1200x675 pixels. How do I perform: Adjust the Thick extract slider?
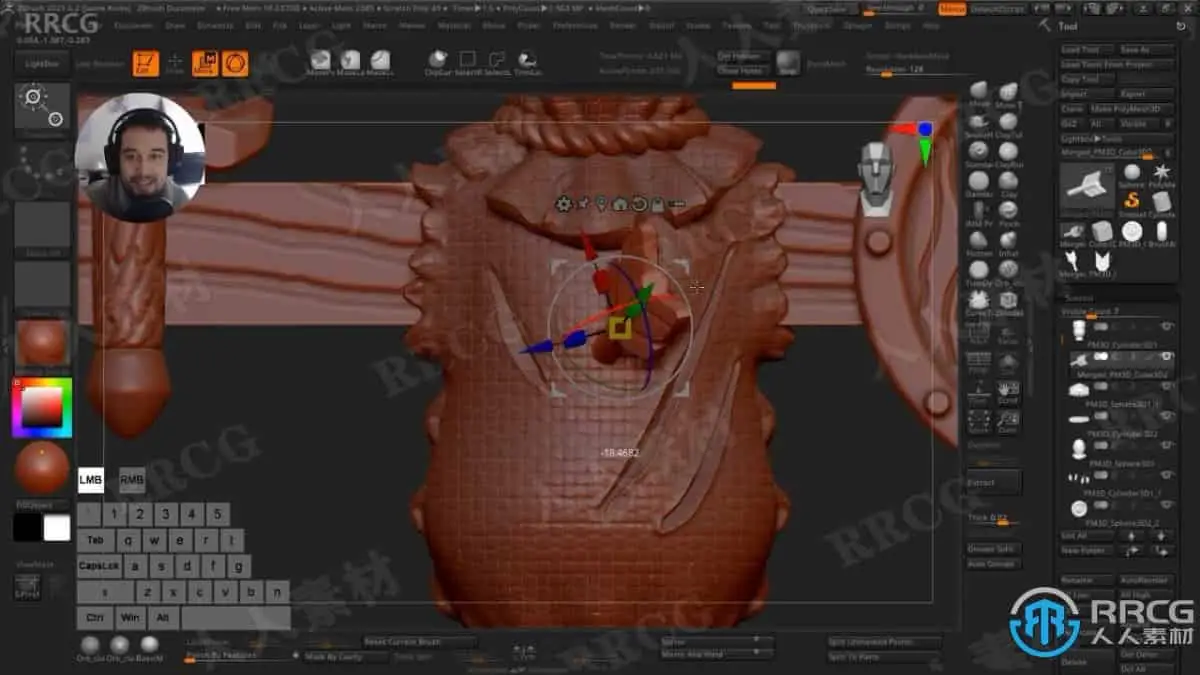tap(993, 518)
